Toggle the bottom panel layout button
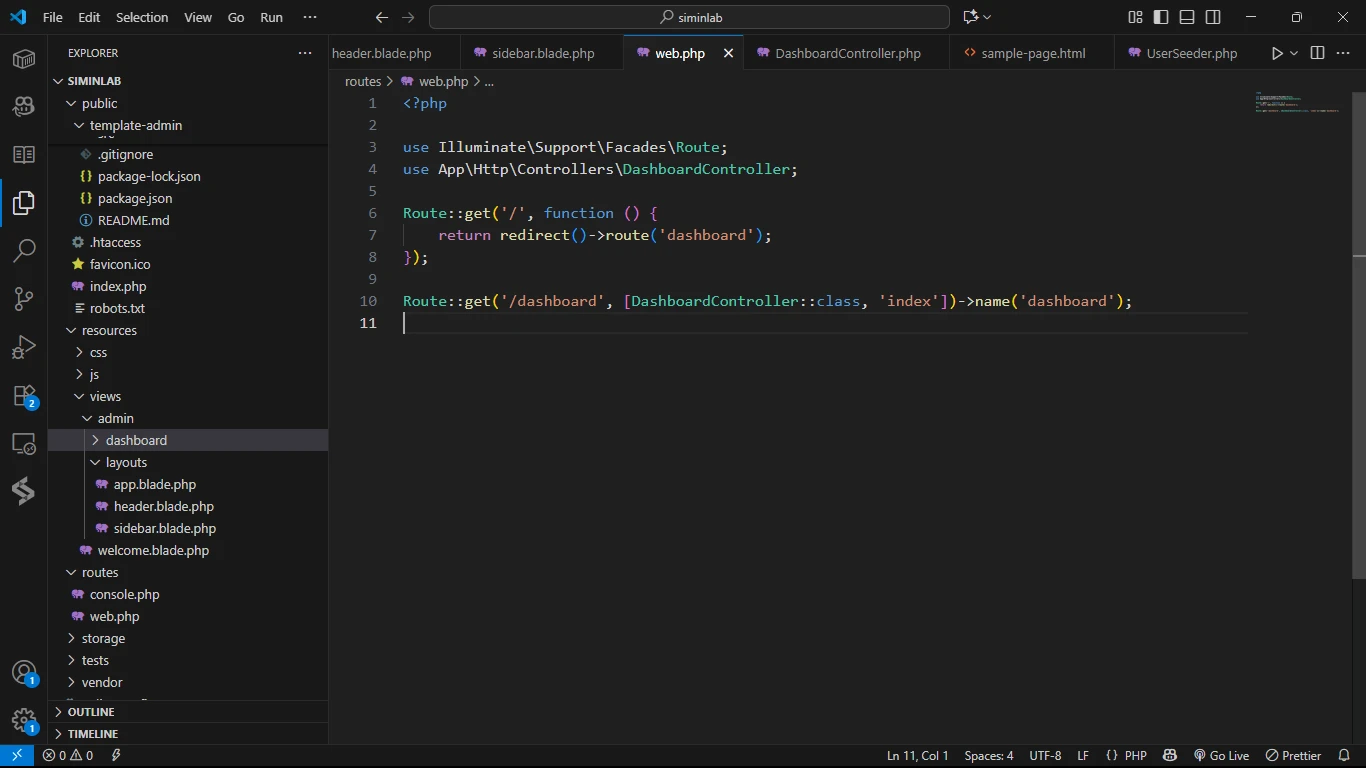Viewport: 1366px width, 768px height. click(x=1187, y=17)
